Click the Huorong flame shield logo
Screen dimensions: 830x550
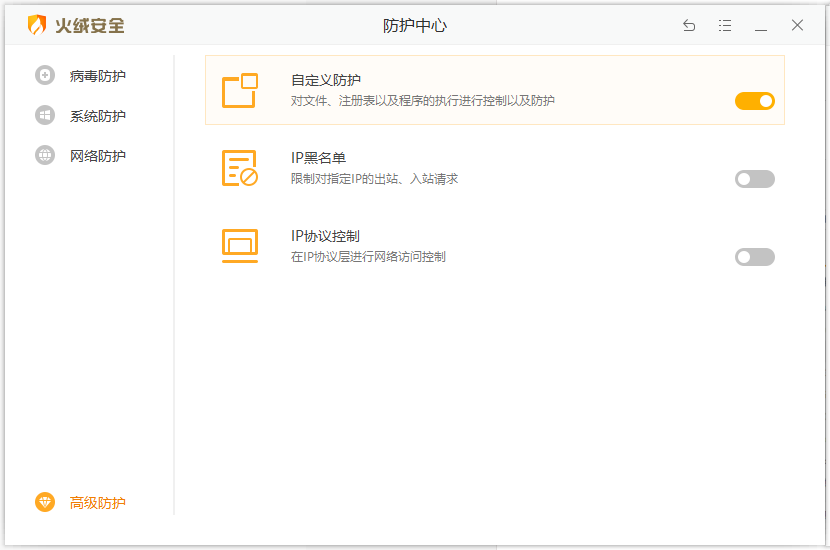(37, 25)
